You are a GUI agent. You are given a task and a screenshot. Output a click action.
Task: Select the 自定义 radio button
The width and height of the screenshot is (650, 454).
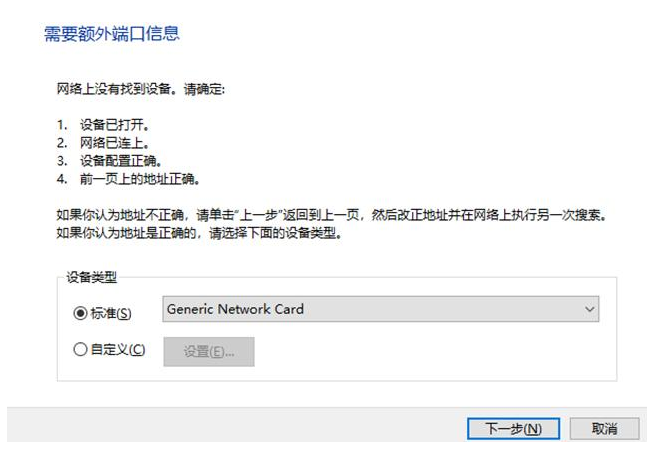click(x=81, y=350)
